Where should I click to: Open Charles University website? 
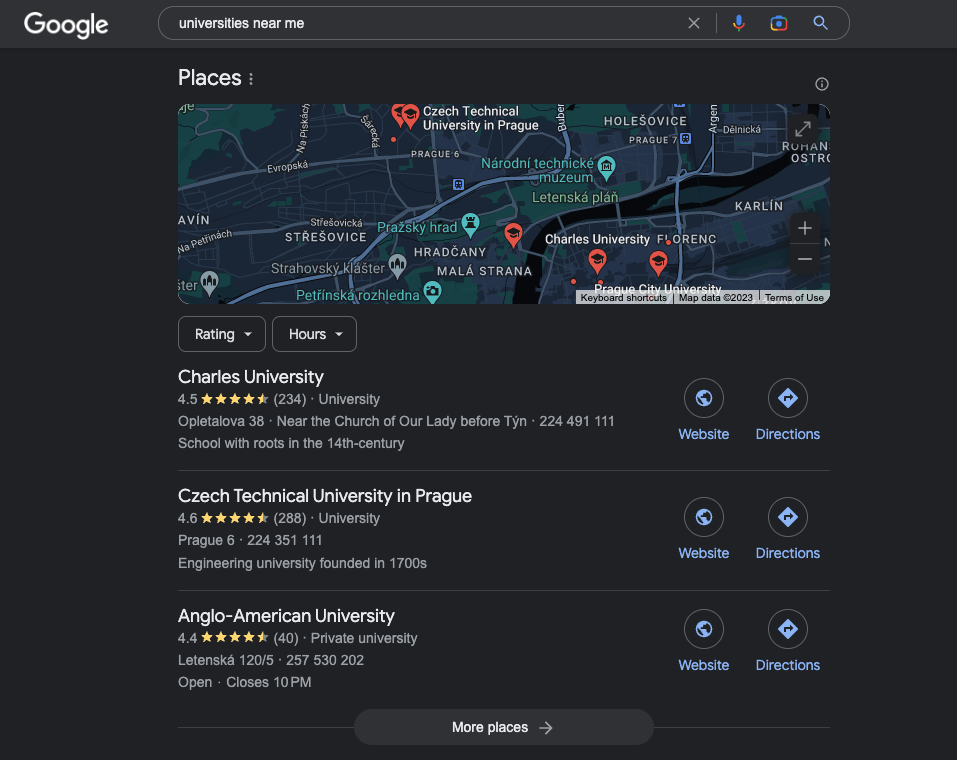click(704, 410)
